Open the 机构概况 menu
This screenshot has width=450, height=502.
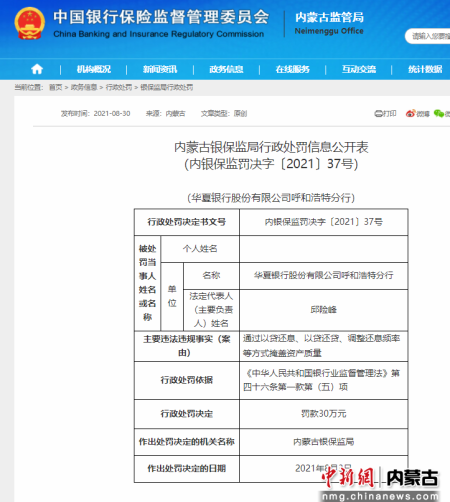click(x=94, y=69)
